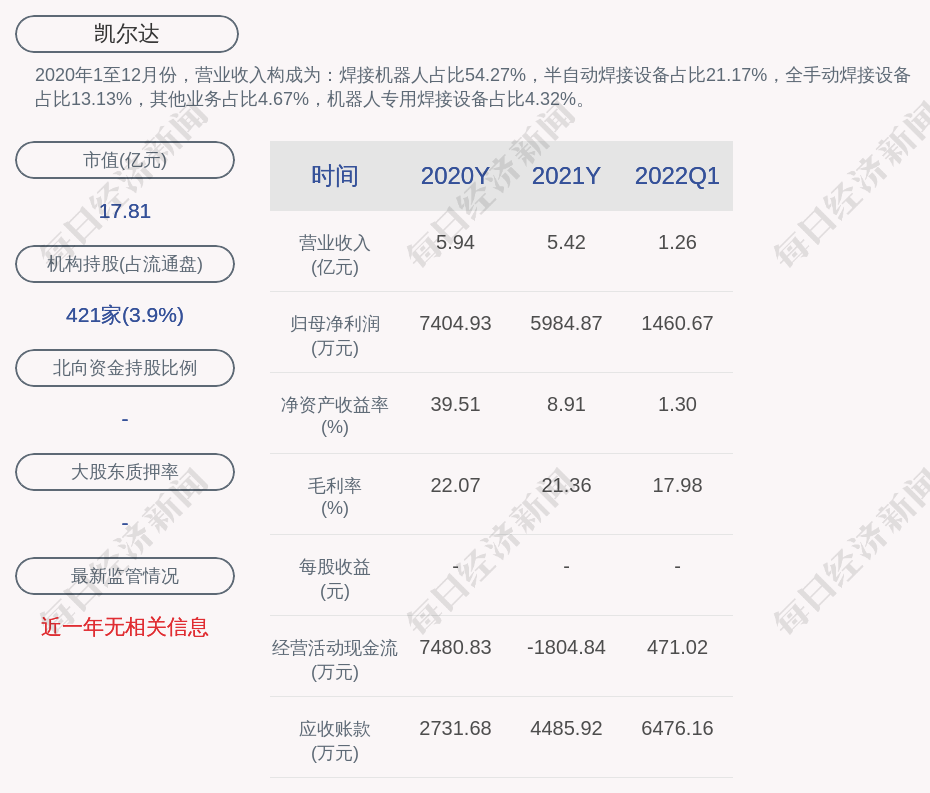The image size is (930, 793).
Task: Click gross margin value 17.98
Action: pyautogui.click(x=677, y=485)
